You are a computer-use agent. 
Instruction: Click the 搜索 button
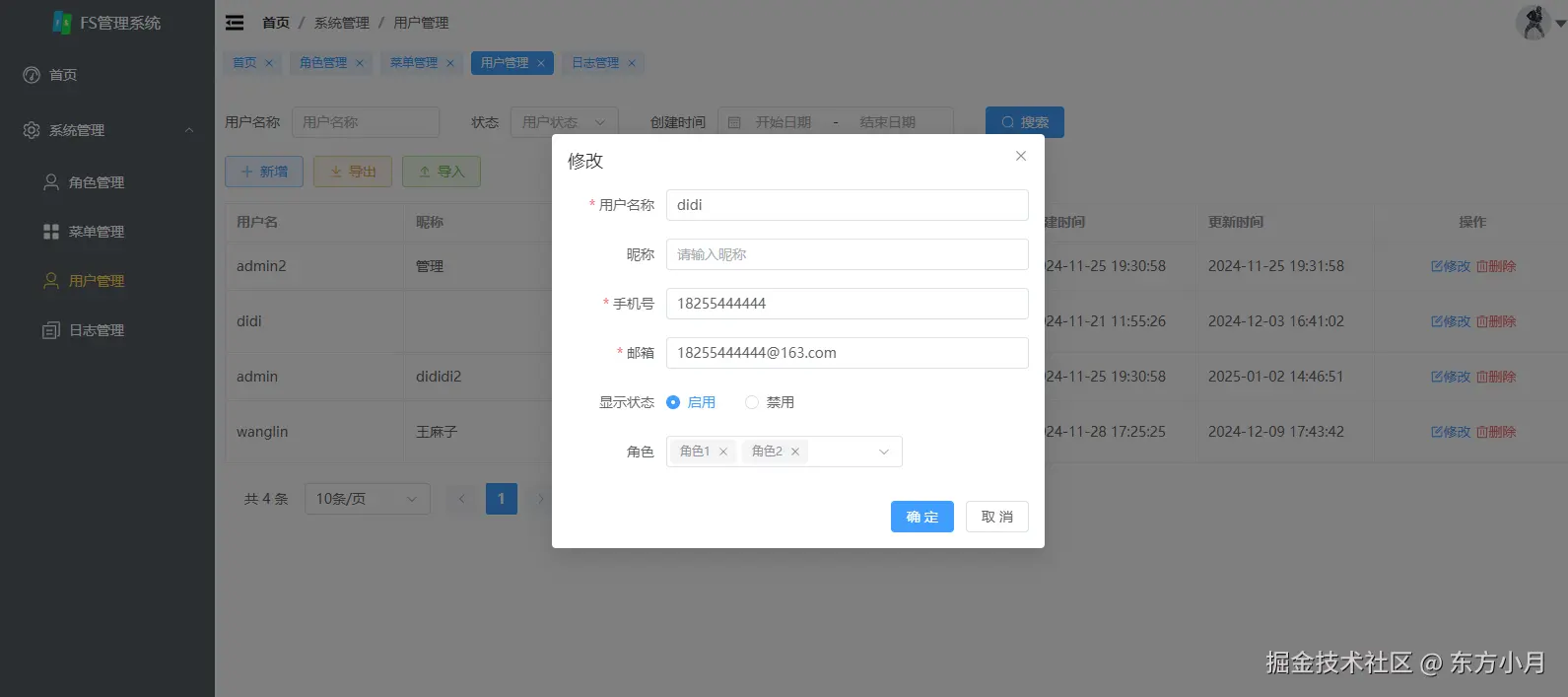tap(1025, 122)
